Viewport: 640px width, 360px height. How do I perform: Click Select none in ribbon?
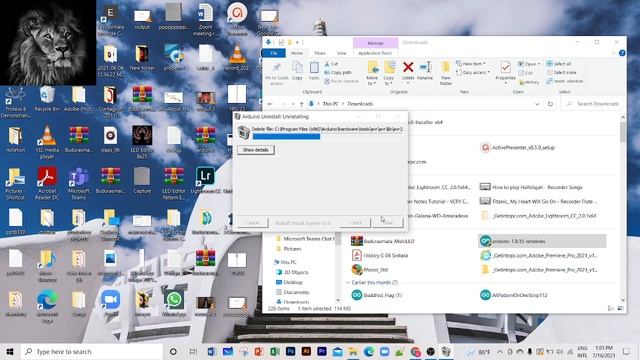point(561,72)
